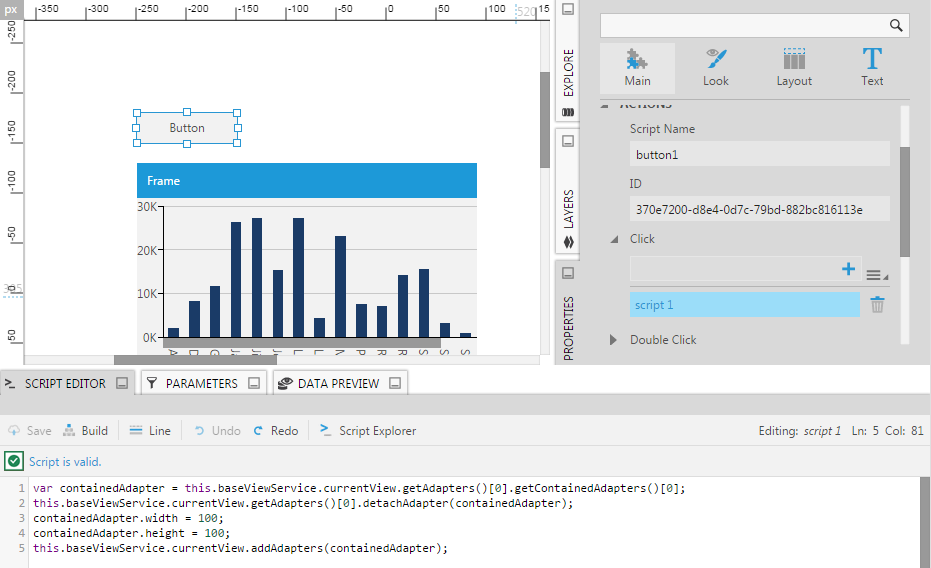Save the script
931x568 pixels.
(30, 431)
